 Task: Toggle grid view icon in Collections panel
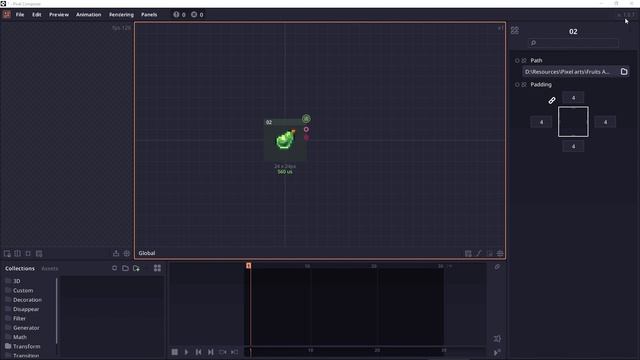tap(157, 268)
